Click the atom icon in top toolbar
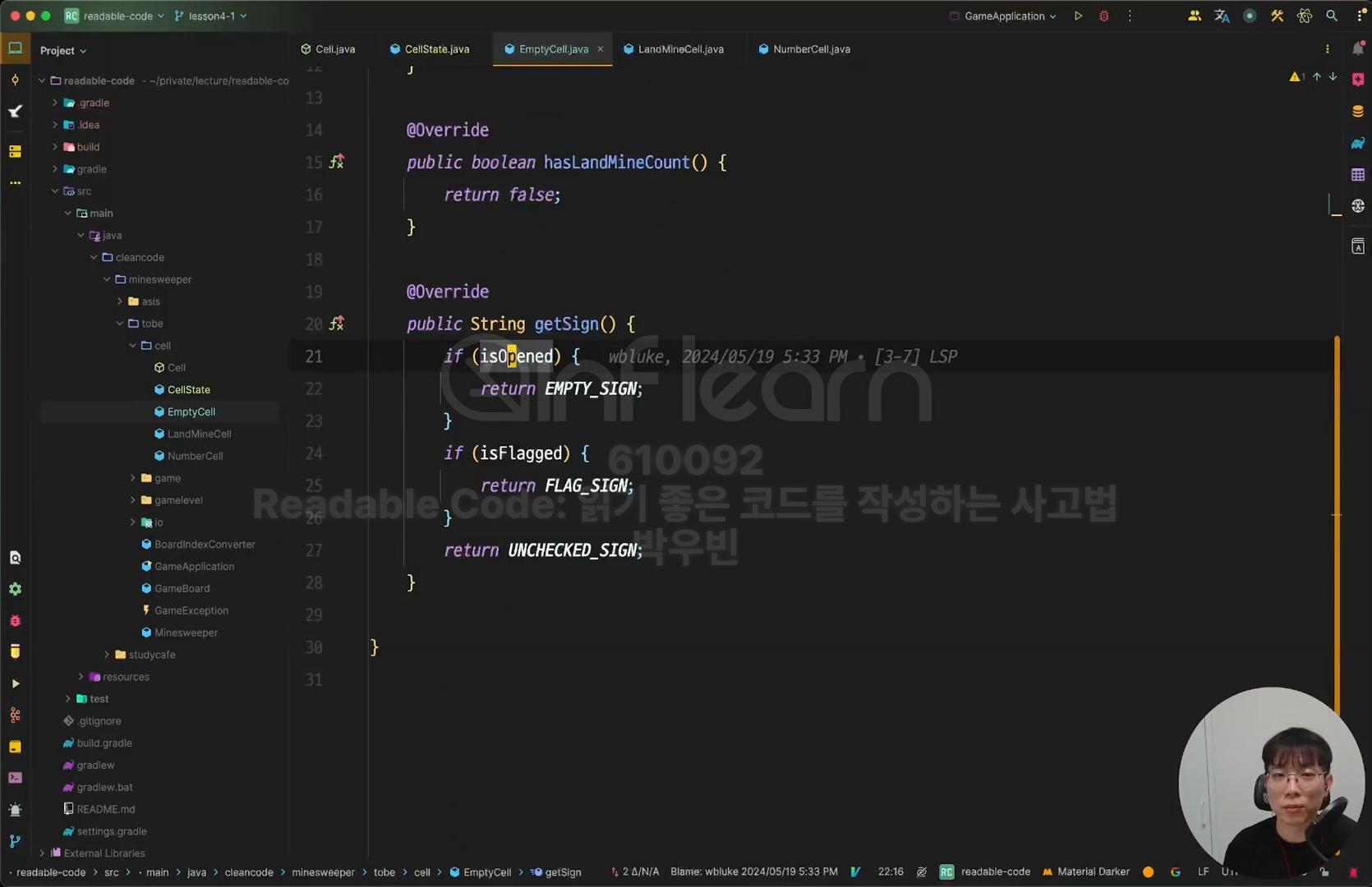This screenshot has width=1372, height=887. pos(1304,16)
